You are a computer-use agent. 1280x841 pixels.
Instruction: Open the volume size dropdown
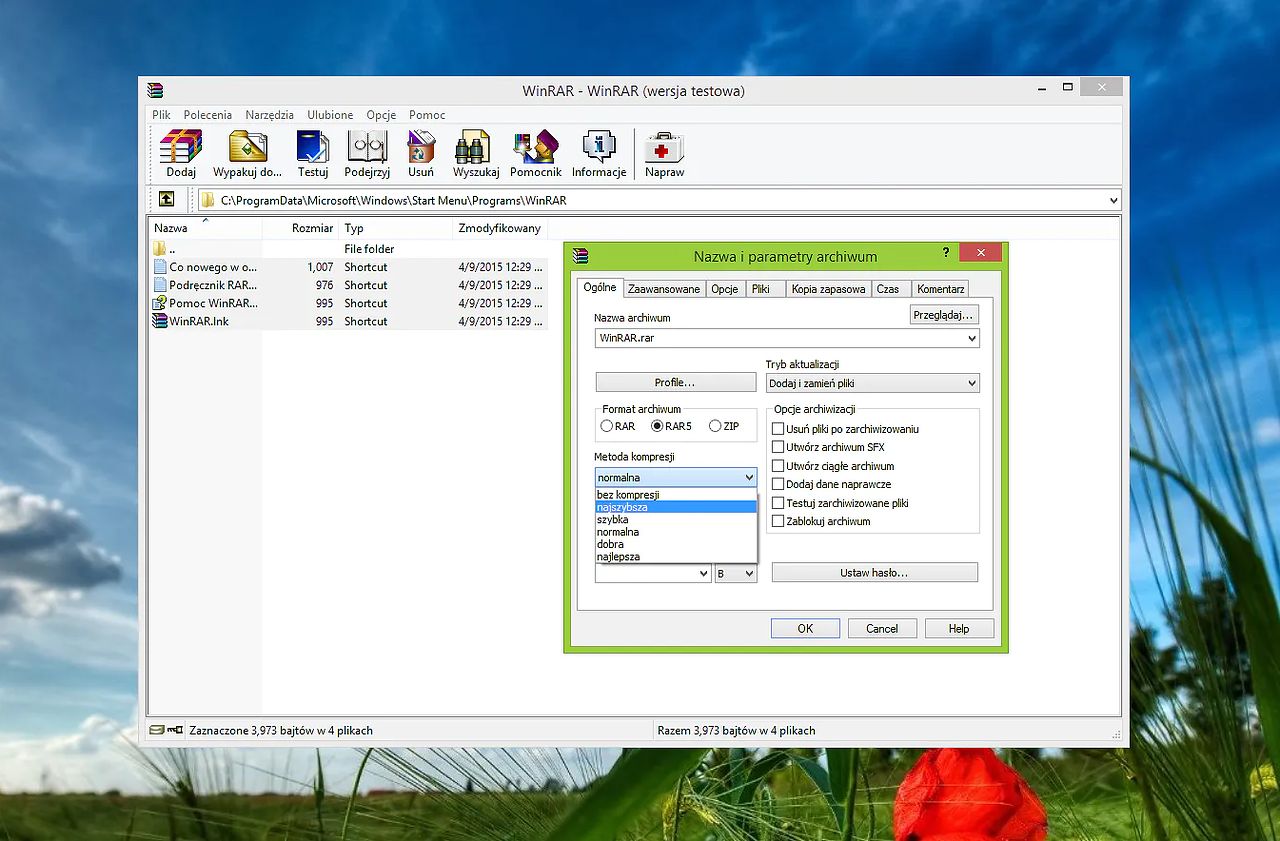point(704,574)
